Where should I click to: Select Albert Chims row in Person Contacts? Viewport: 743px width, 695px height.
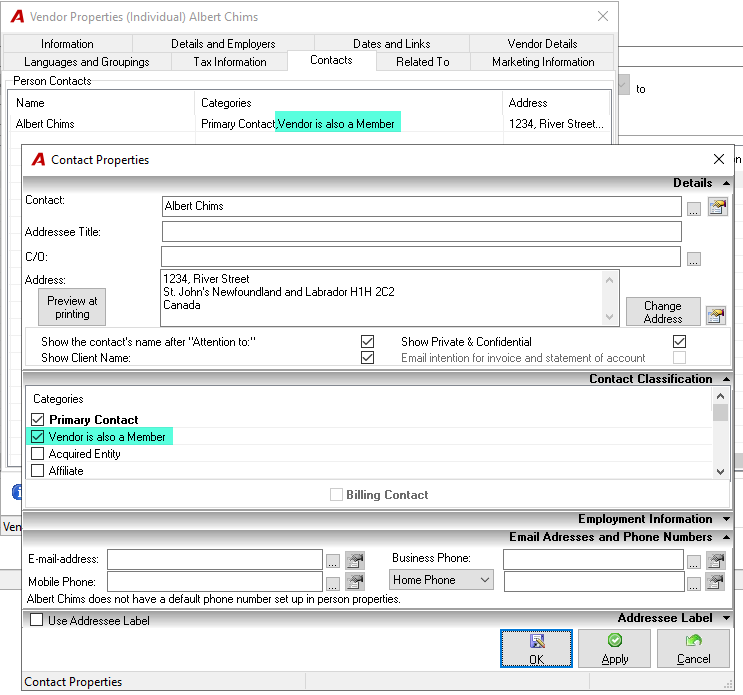pyautogui.click(x=310, y=124)
